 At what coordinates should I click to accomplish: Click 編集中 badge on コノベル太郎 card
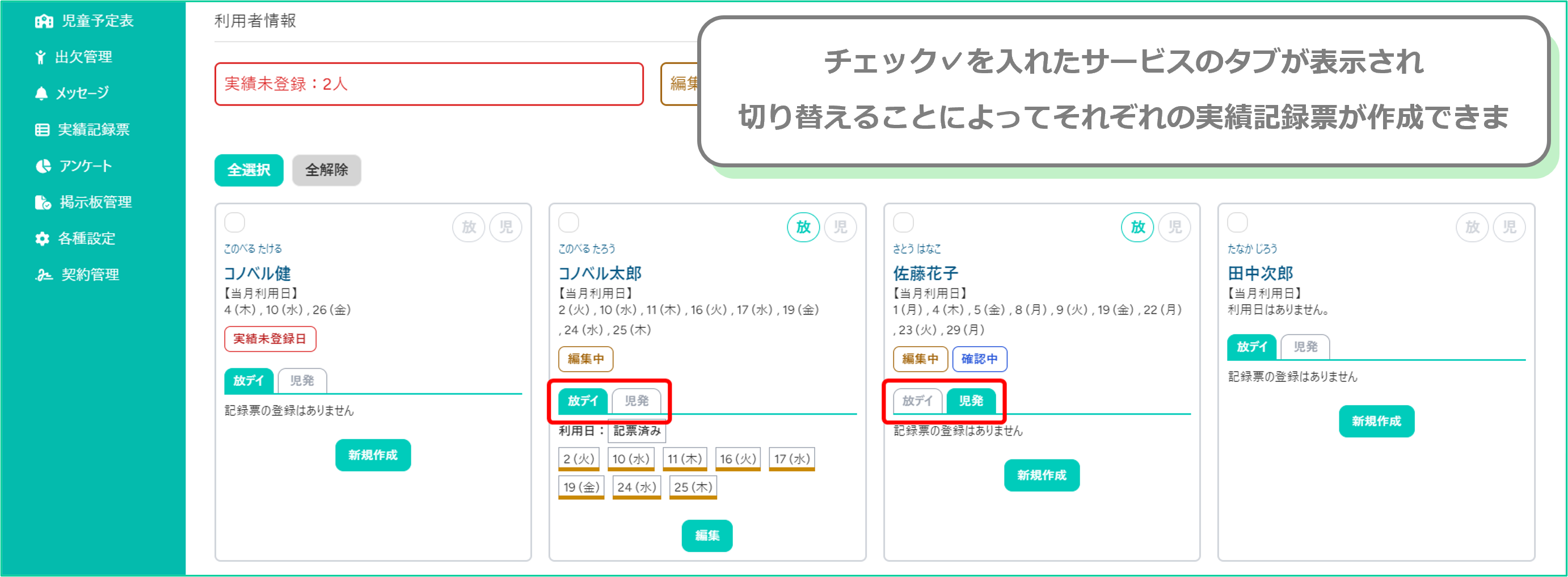(585, 359)
